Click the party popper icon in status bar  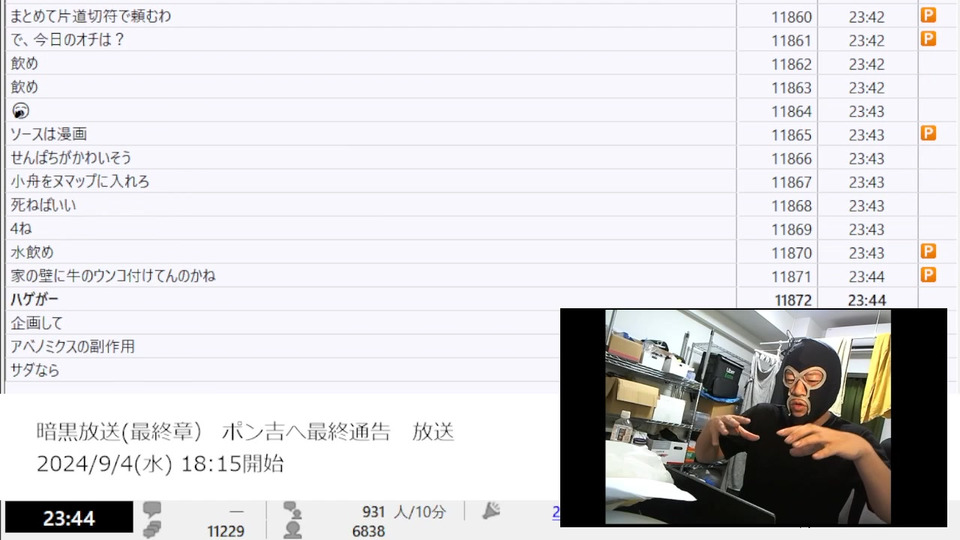click(491, 511)
